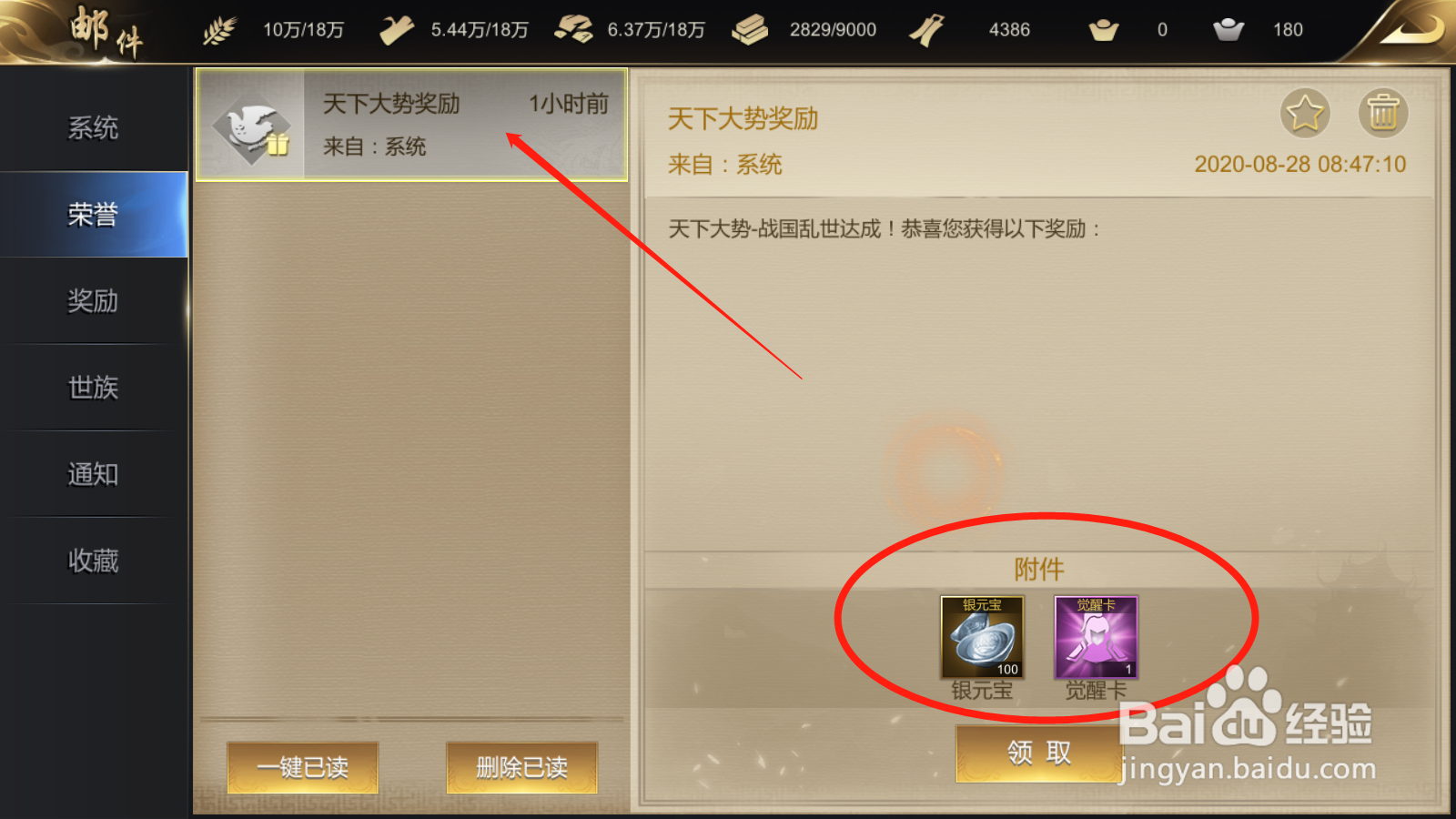Click the 删除已读 button
Viewport: 1456px width, 819px height.
[521, 767]
